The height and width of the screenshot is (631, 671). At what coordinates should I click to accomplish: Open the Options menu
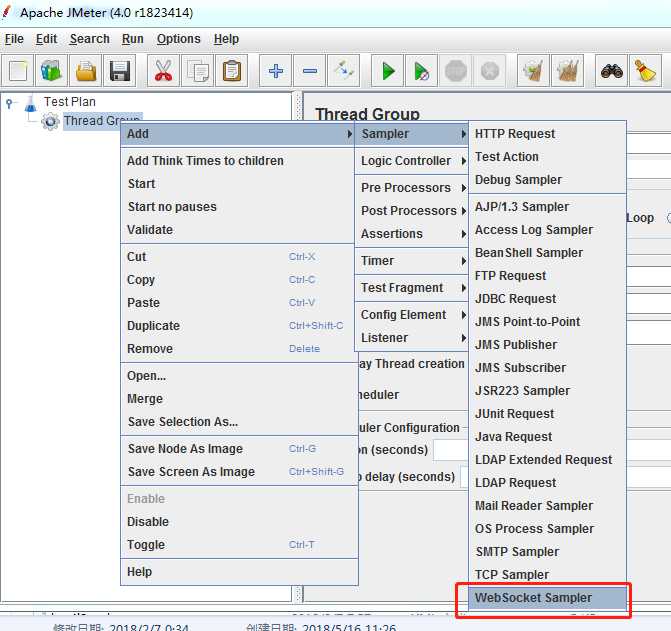(x=178, y=39)
